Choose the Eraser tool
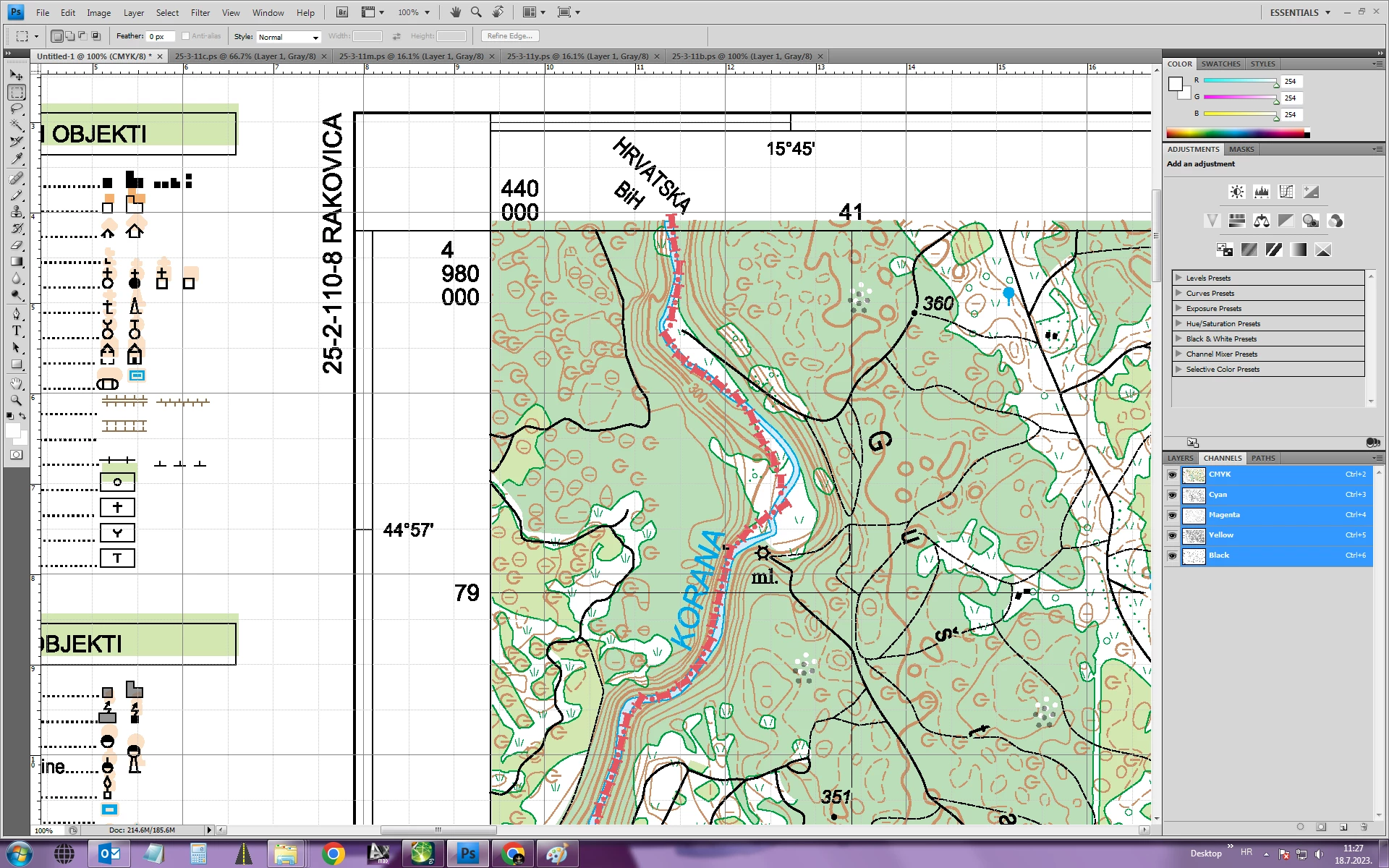1389x868 pixels. (17, 245)
